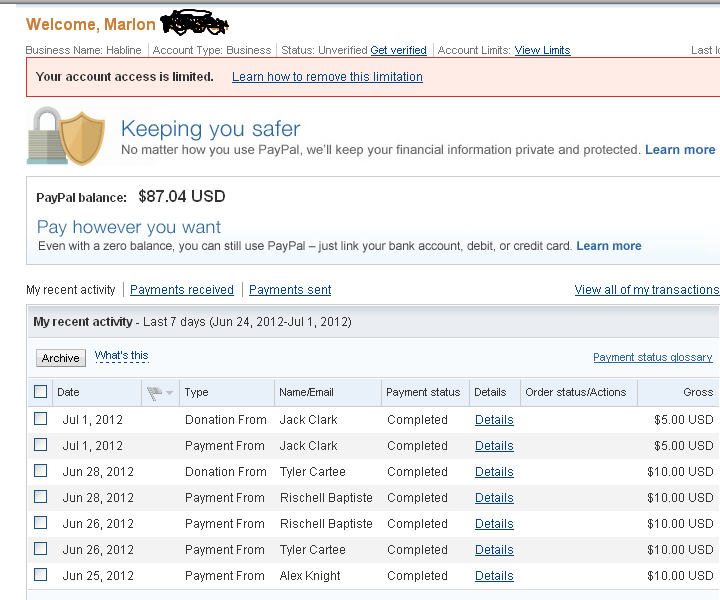This screenshot has width=720, height=600.
Task: Open the What's this help link
Action: (x=122, y=356)
